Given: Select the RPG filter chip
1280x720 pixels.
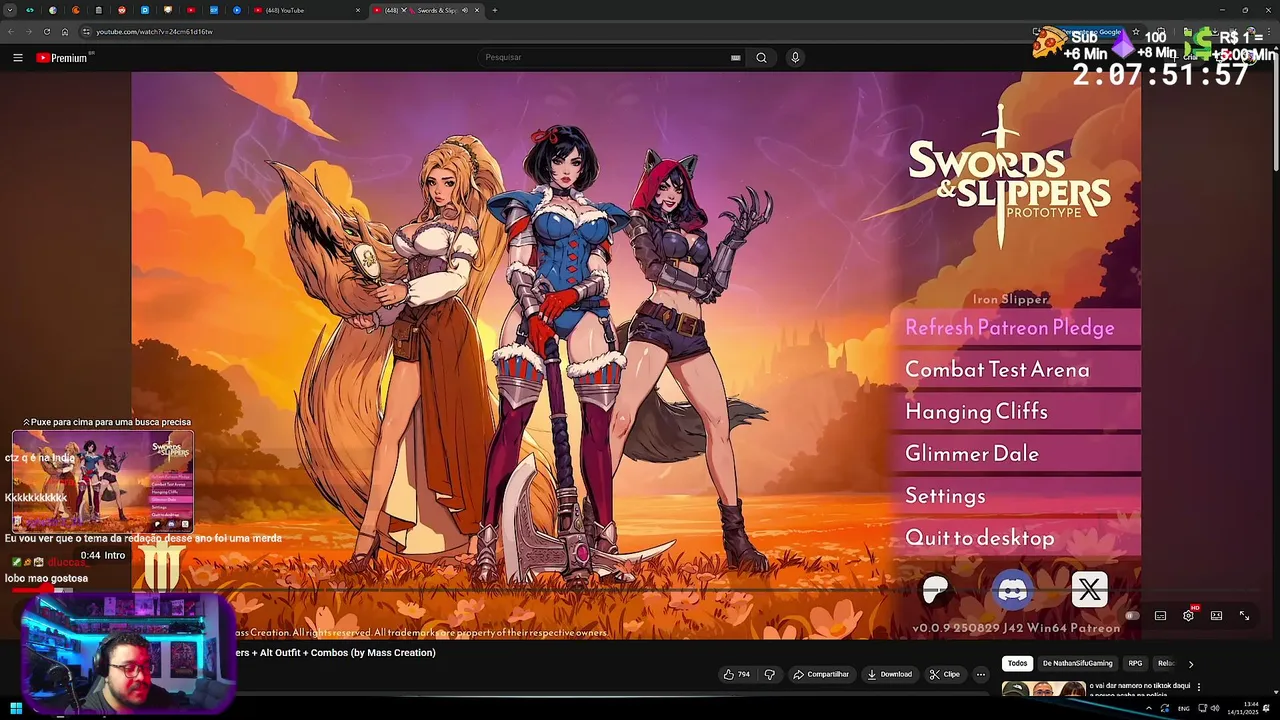Looking at the screenshot, I should click(1135, 663).
